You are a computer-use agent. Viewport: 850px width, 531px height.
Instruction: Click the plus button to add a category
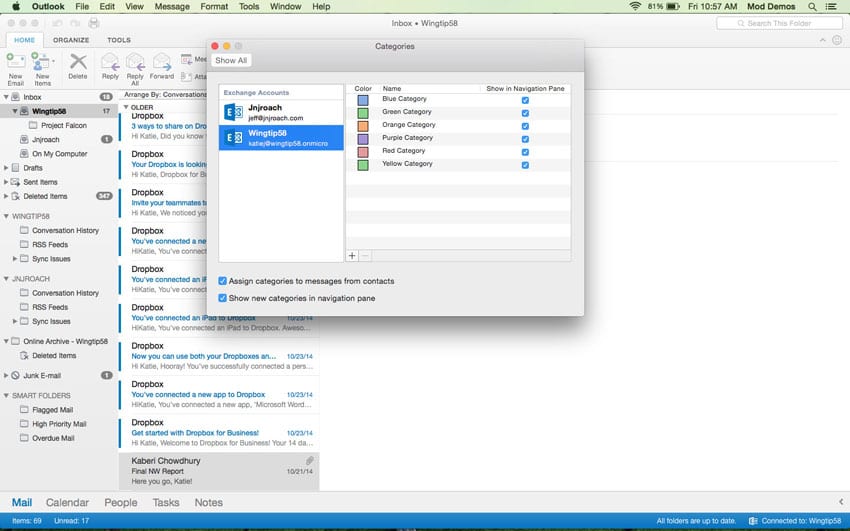(x=352, y=256)
